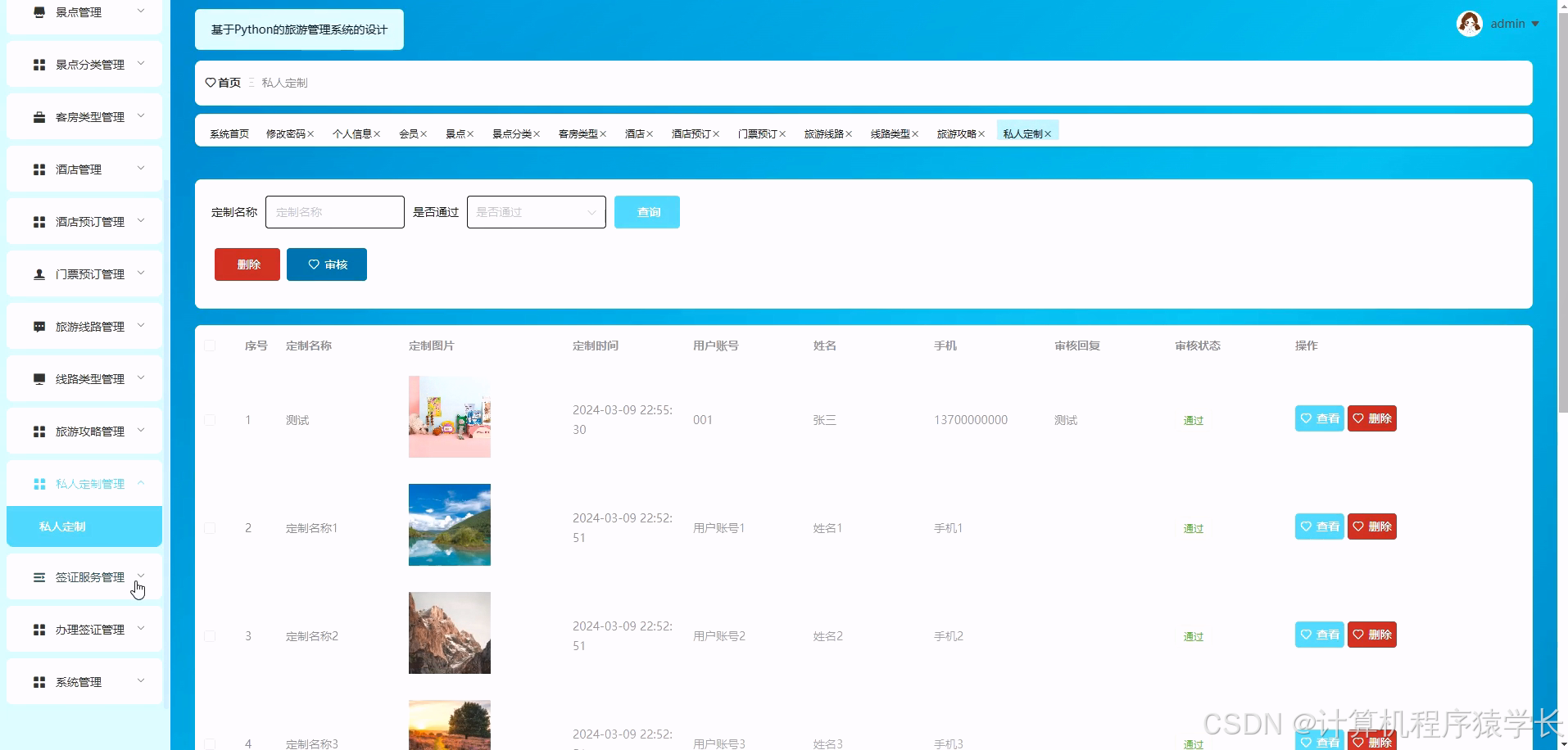Click the 酒店预订管理 grid icon
This screenshot has width=1568, height=750.
pos(39,222)
